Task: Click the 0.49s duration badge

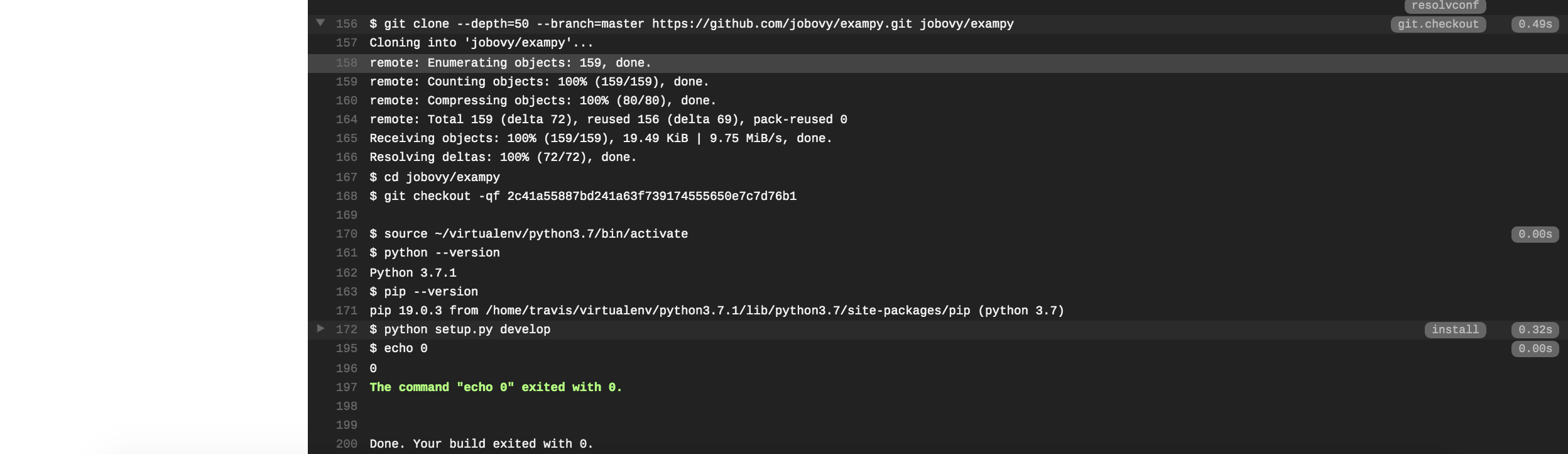Action: coord(1535,24)
